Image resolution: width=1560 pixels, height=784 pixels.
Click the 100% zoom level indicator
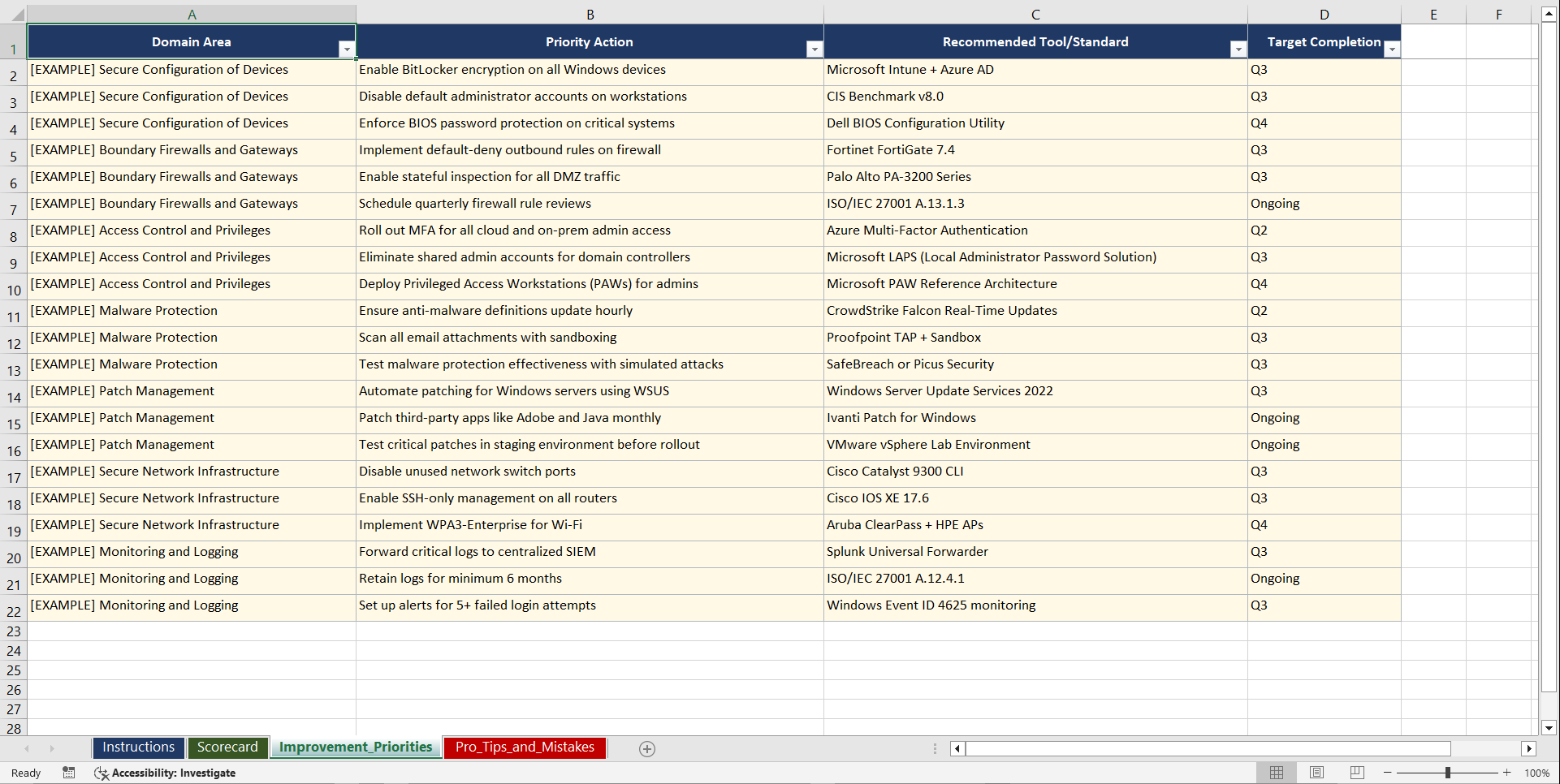pyautogui.click(x=1537, y=773)
